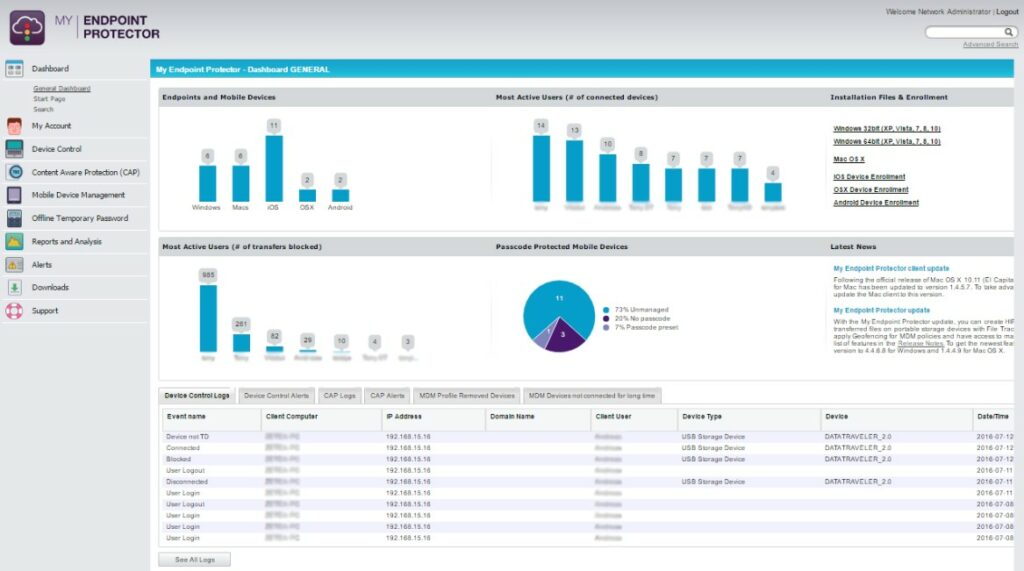Open Content Aware Protection icon
The width and height of the screenshot is (1024, 571).
14,172
